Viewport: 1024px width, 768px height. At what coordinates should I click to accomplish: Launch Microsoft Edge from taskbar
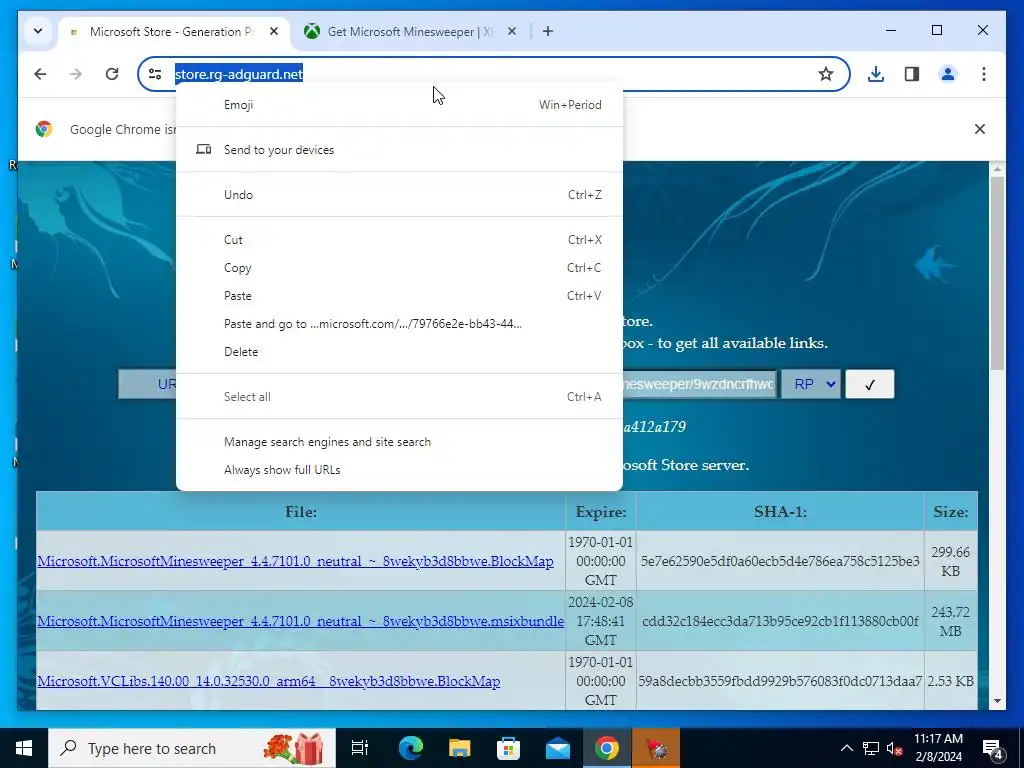[411, 748]
